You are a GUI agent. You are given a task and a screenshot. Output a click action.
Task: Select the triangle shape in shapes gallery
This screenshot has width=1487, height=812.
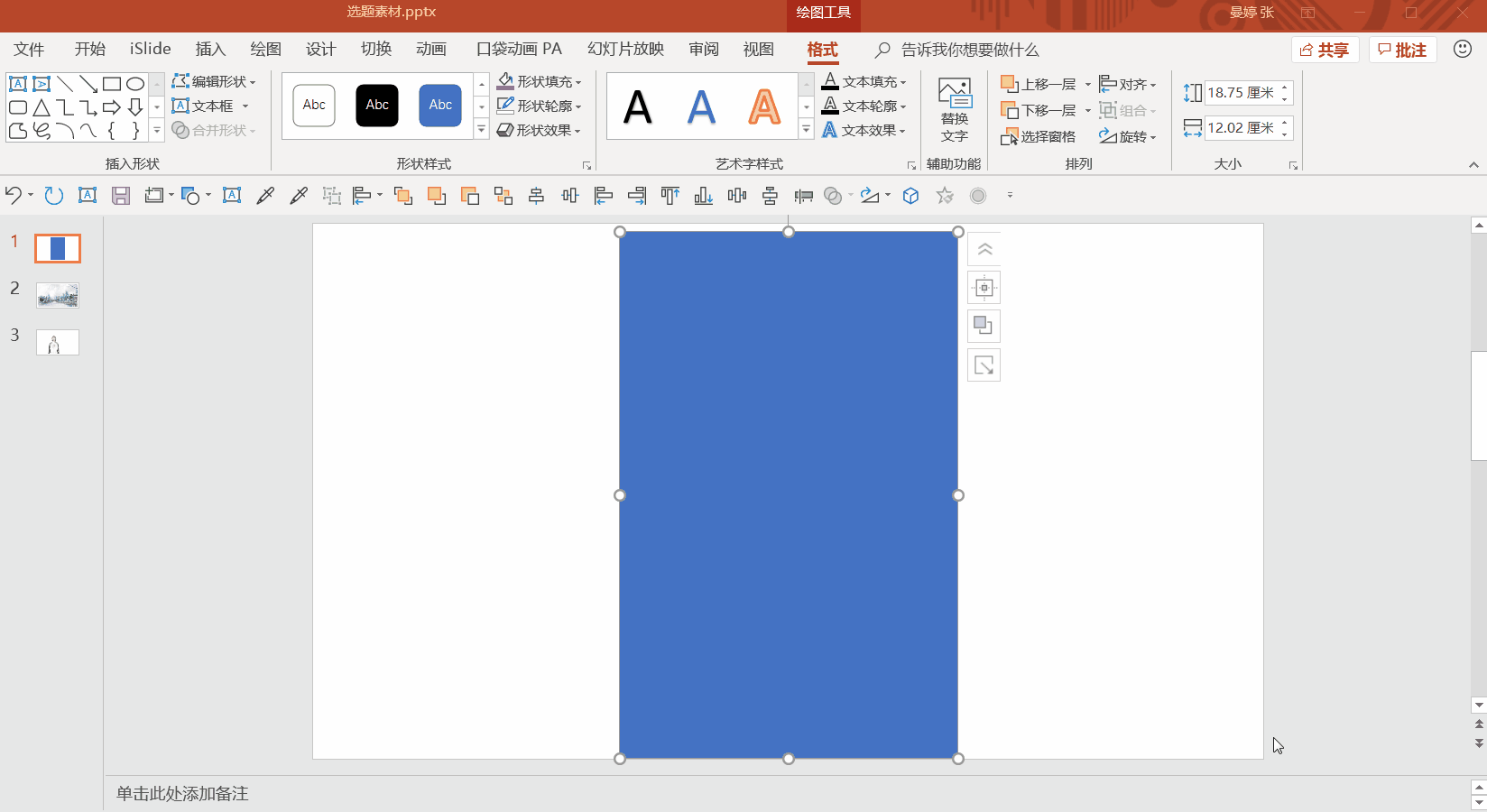click(x=42, y=107)
